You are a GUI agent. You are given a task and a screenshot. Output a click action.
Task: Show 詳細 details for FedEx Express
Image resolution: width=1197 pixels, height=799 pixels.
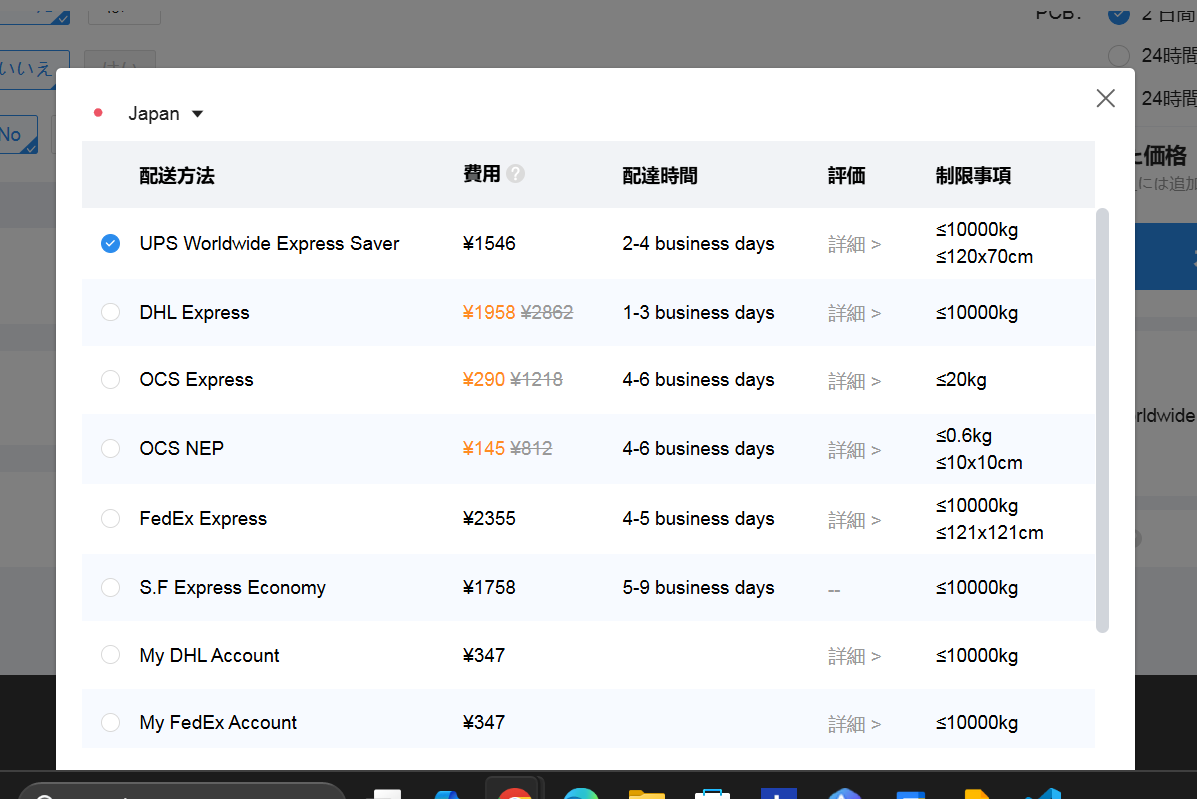854,520
